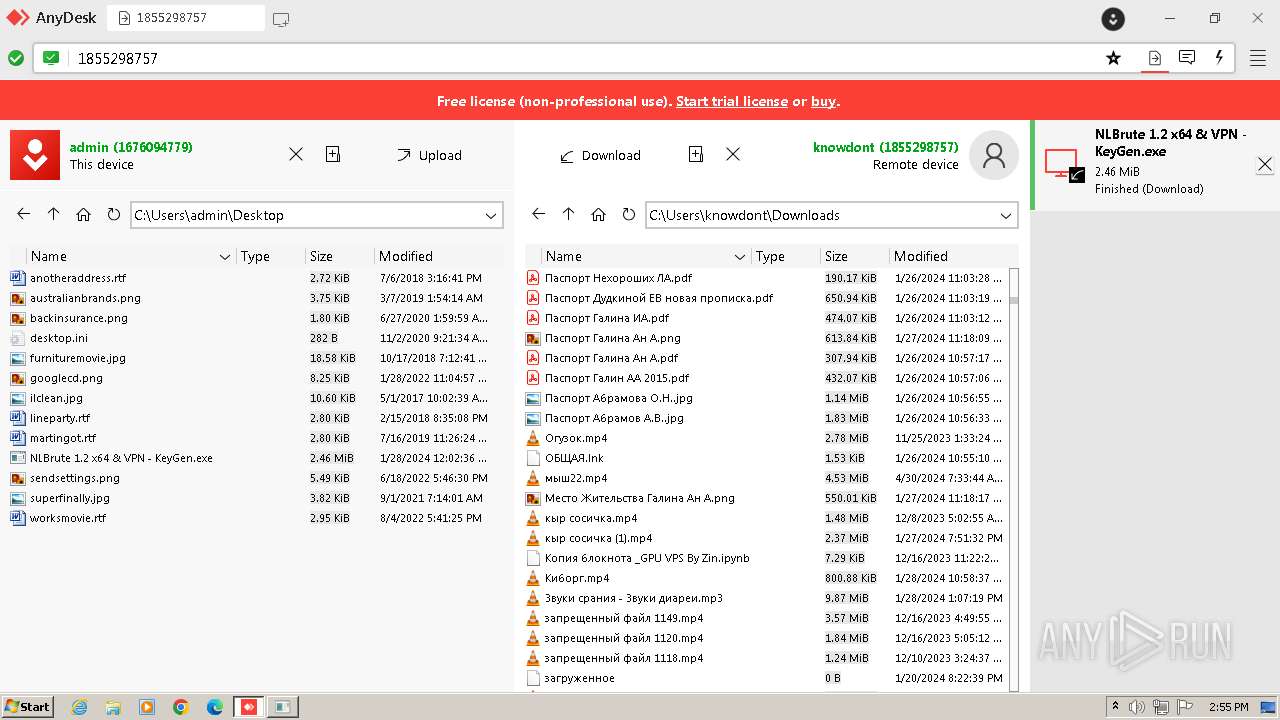Select загруженное item in remote list

tap(580, 678)
